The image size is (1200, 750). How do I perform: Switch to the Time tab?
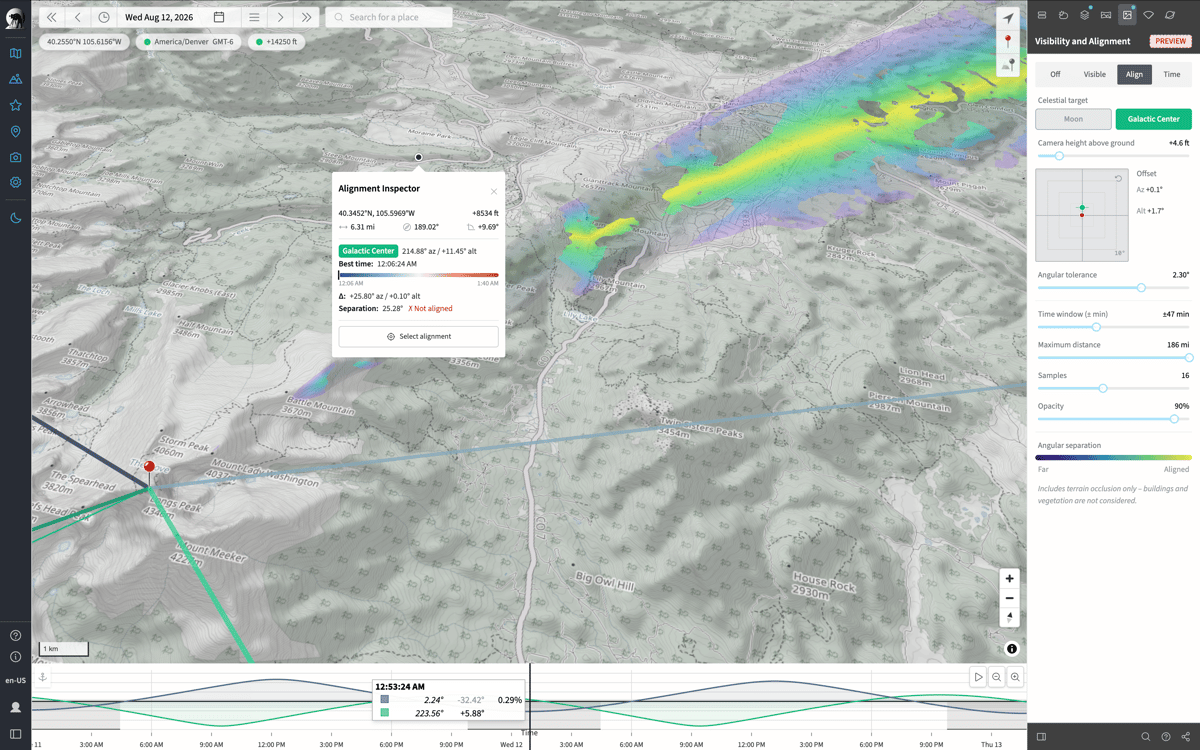pyautogui.click(x=1172, y=74)
